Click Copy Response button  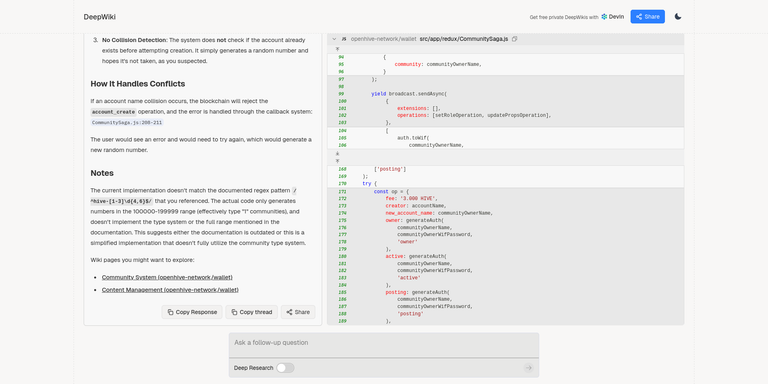[192, 312]
